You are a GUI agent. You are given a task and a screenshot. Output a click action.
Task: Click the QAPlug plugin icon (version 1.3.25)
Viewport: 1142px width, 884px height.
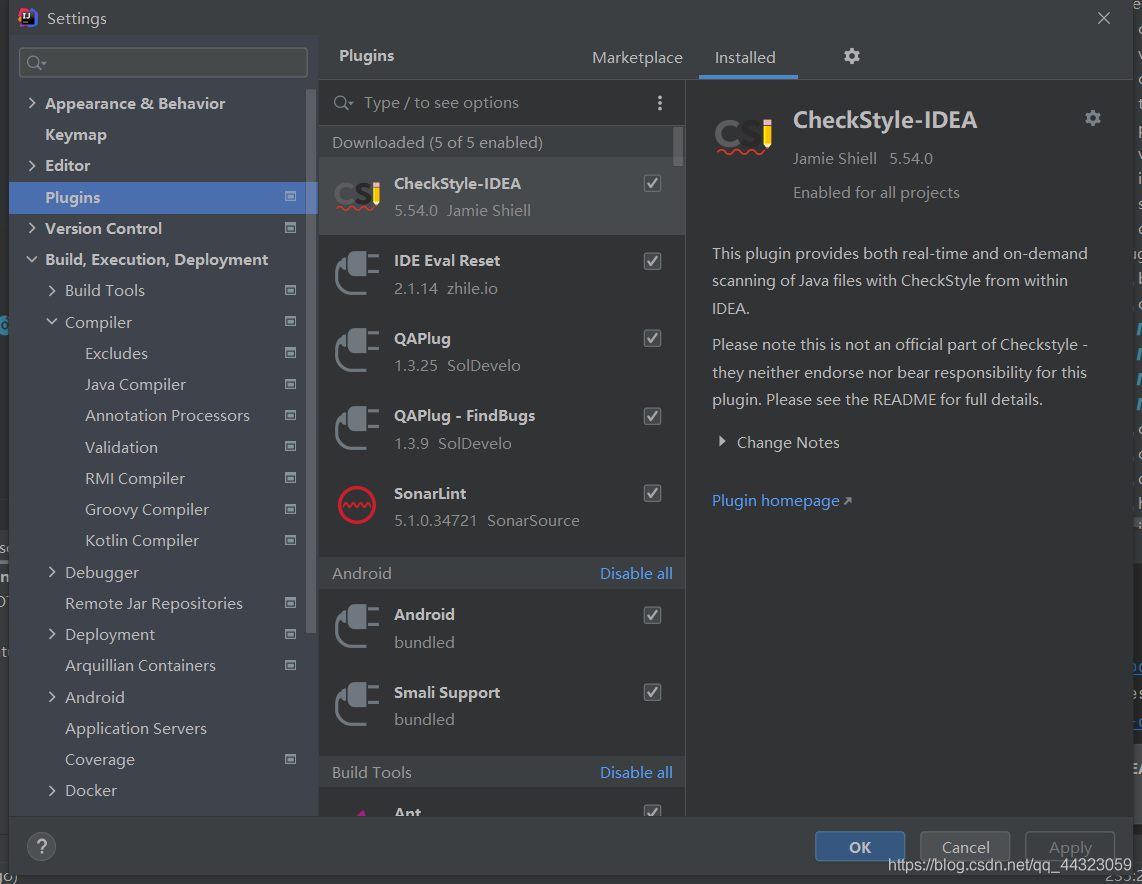(x=357, y=350)
